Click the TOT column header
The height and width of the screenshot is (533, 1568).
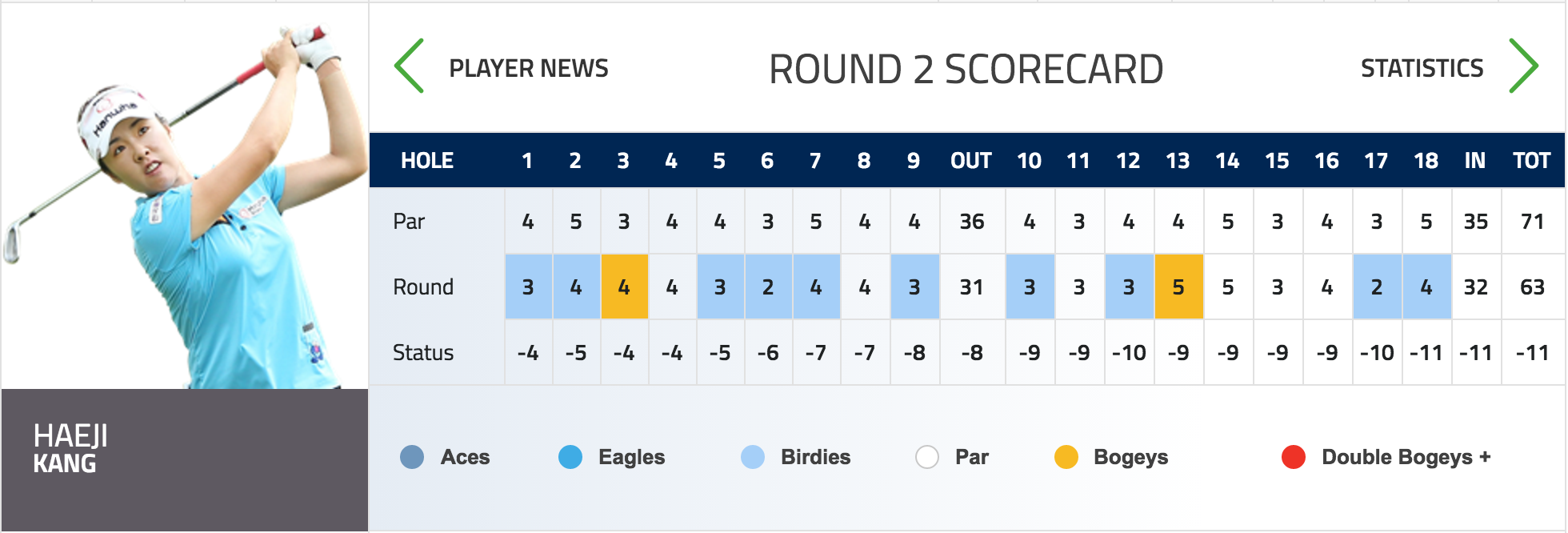1532,161
